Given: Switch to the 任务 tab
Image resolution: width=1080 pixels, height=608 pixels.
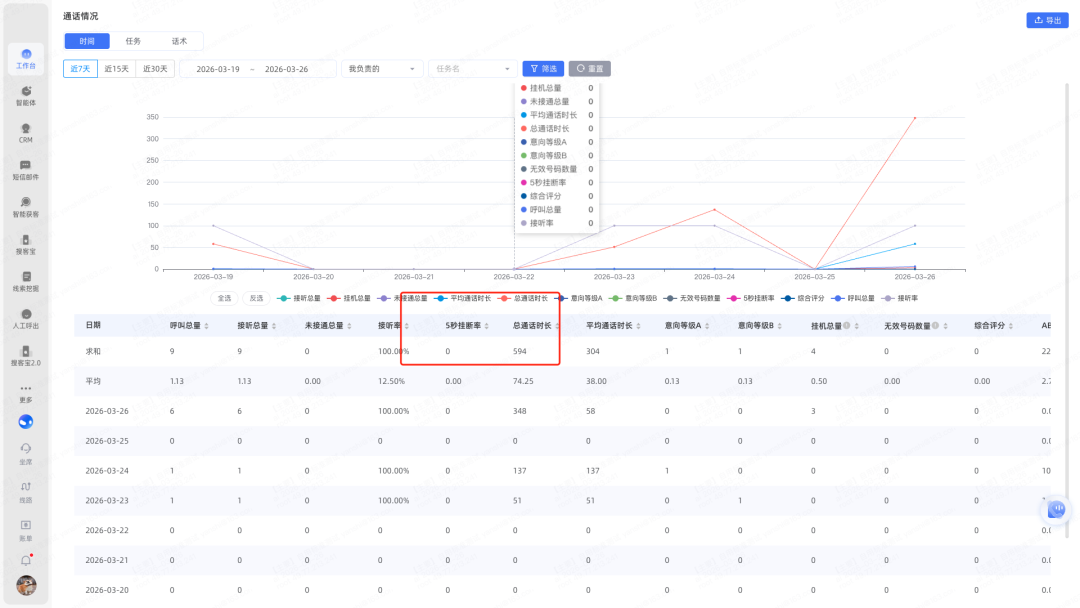Looking at the screenshot, I should coord(133,41).
